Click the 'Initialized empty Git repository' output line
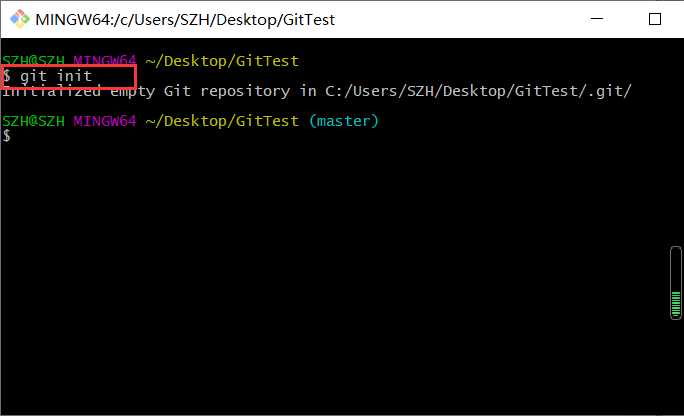The width and height of the screenshot is (684, 416). tap(316, 91)
